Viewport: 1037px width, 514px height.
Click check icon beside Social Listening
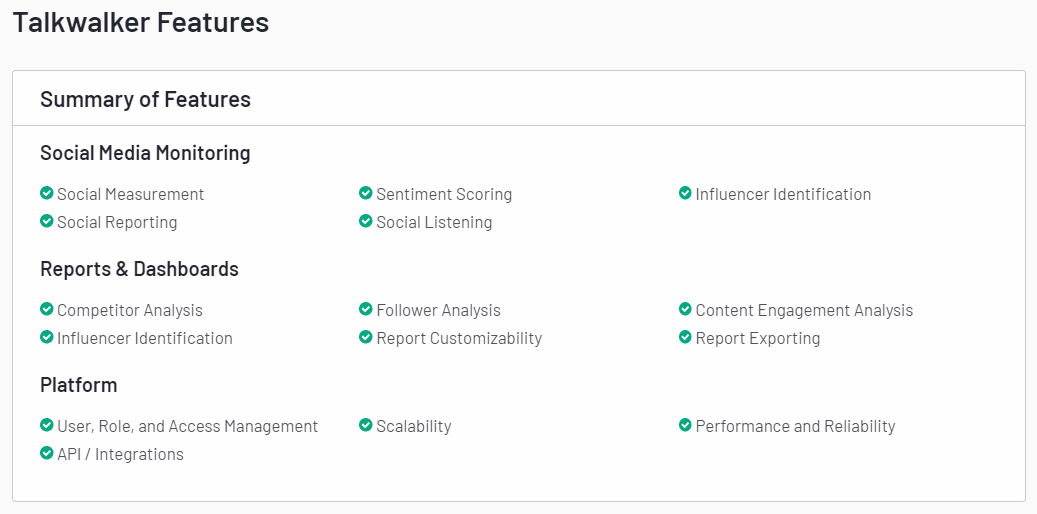[x=366, y=221]
